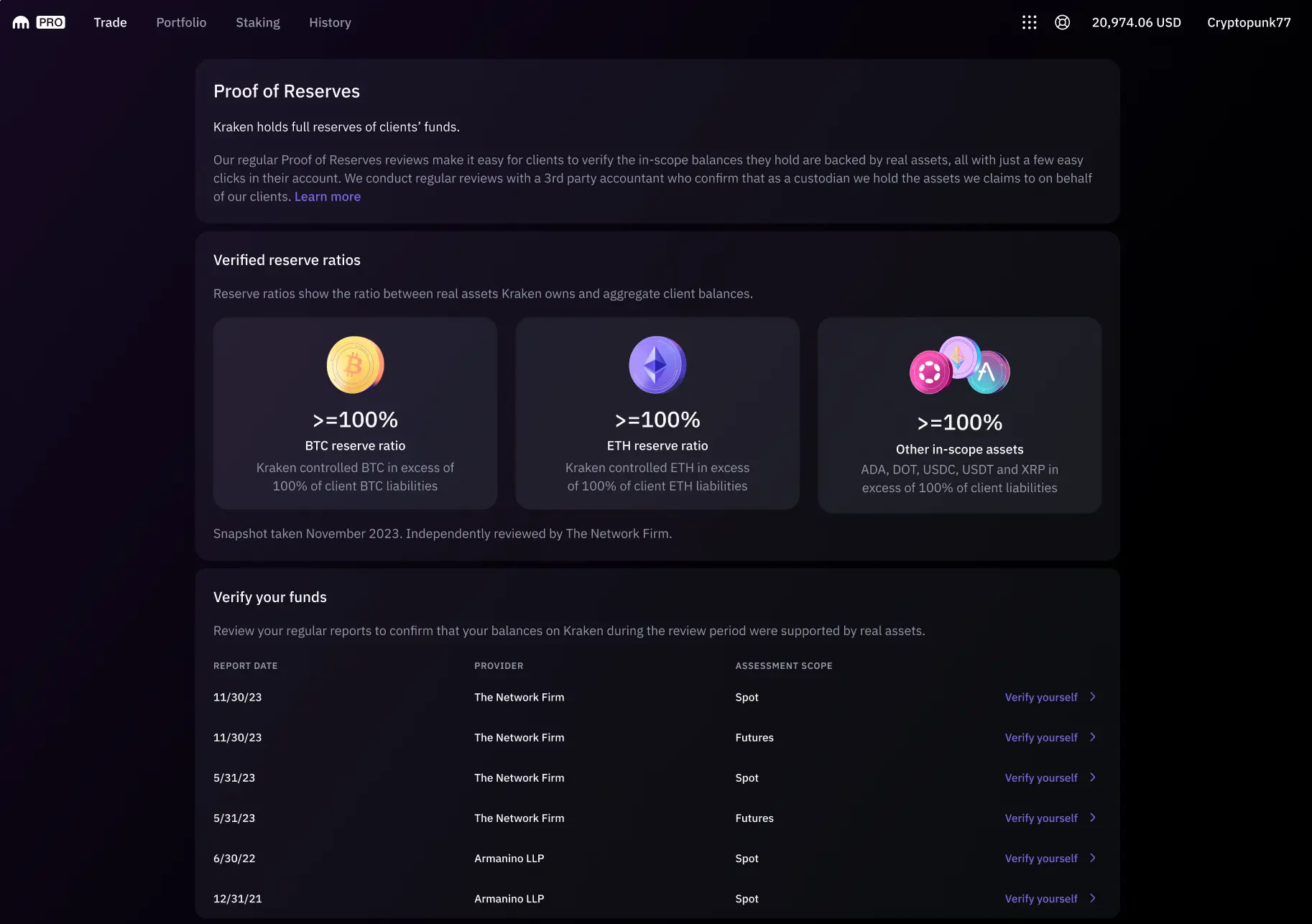Image resolution: width=1312 pixels, height=924 pixels.
Task: Navigate to the History tab
Action: [x=330, y=22]
